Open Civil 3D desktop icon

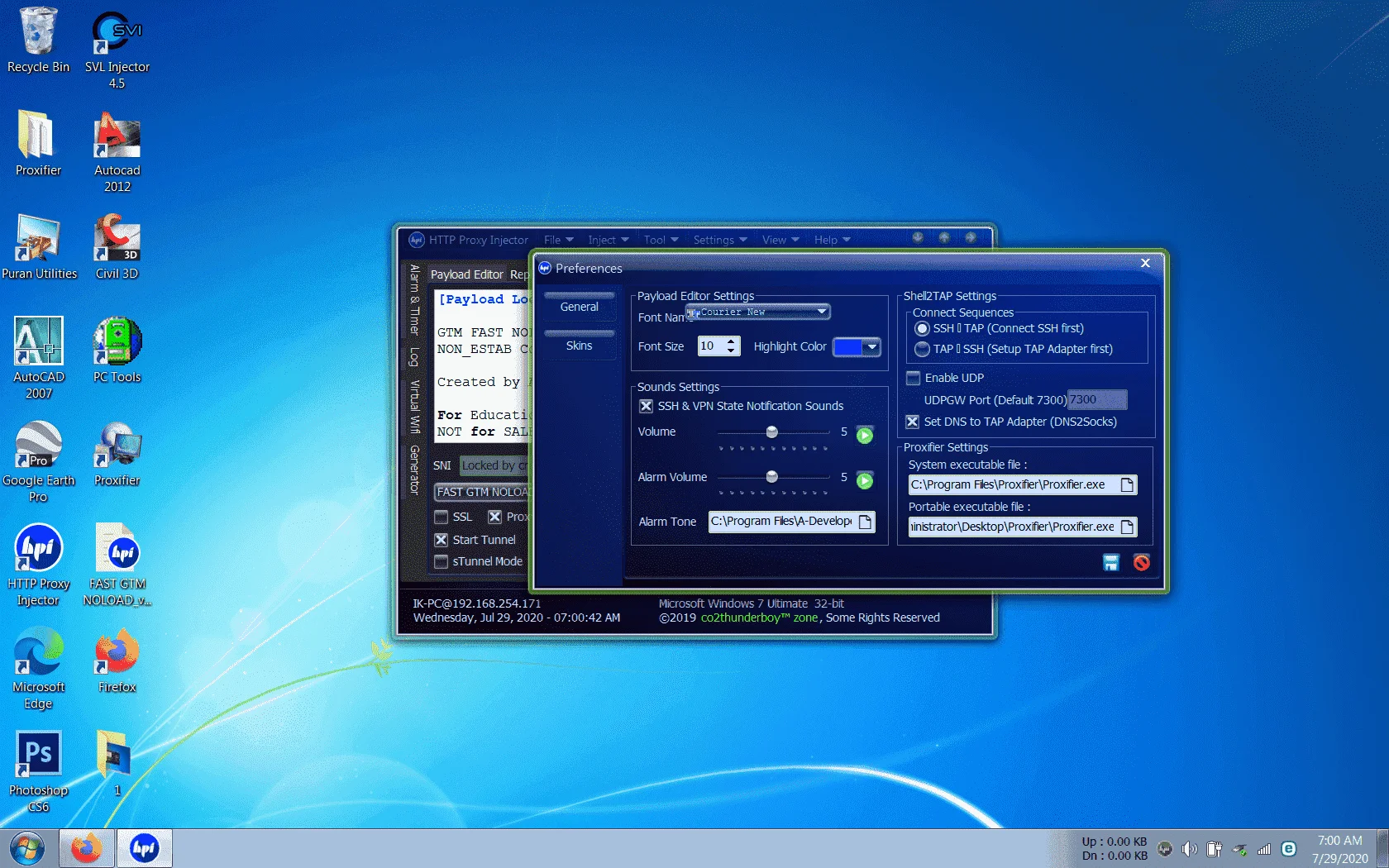[x=117, y=246]
